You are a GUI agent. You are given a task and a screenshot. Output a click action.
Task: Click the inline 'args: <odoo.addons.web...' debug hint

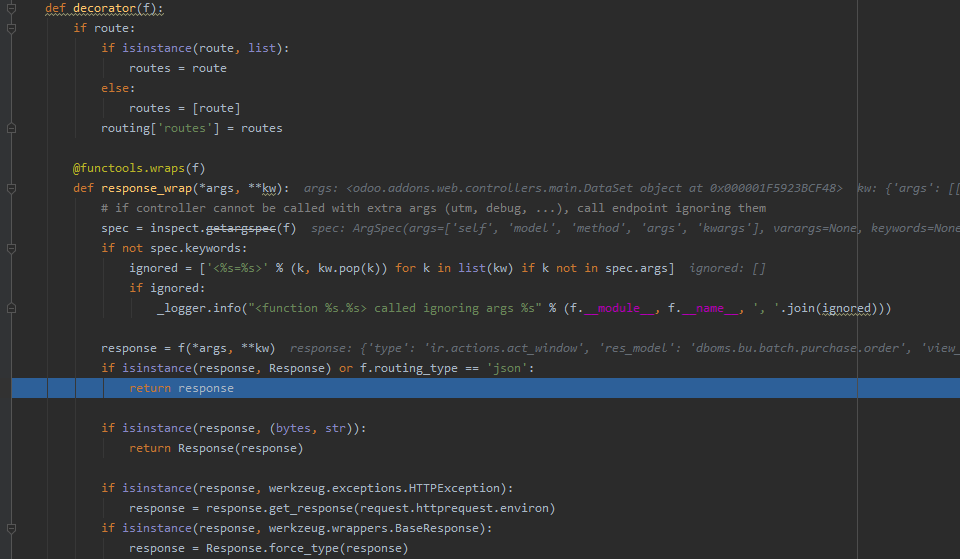pos(573,188)
